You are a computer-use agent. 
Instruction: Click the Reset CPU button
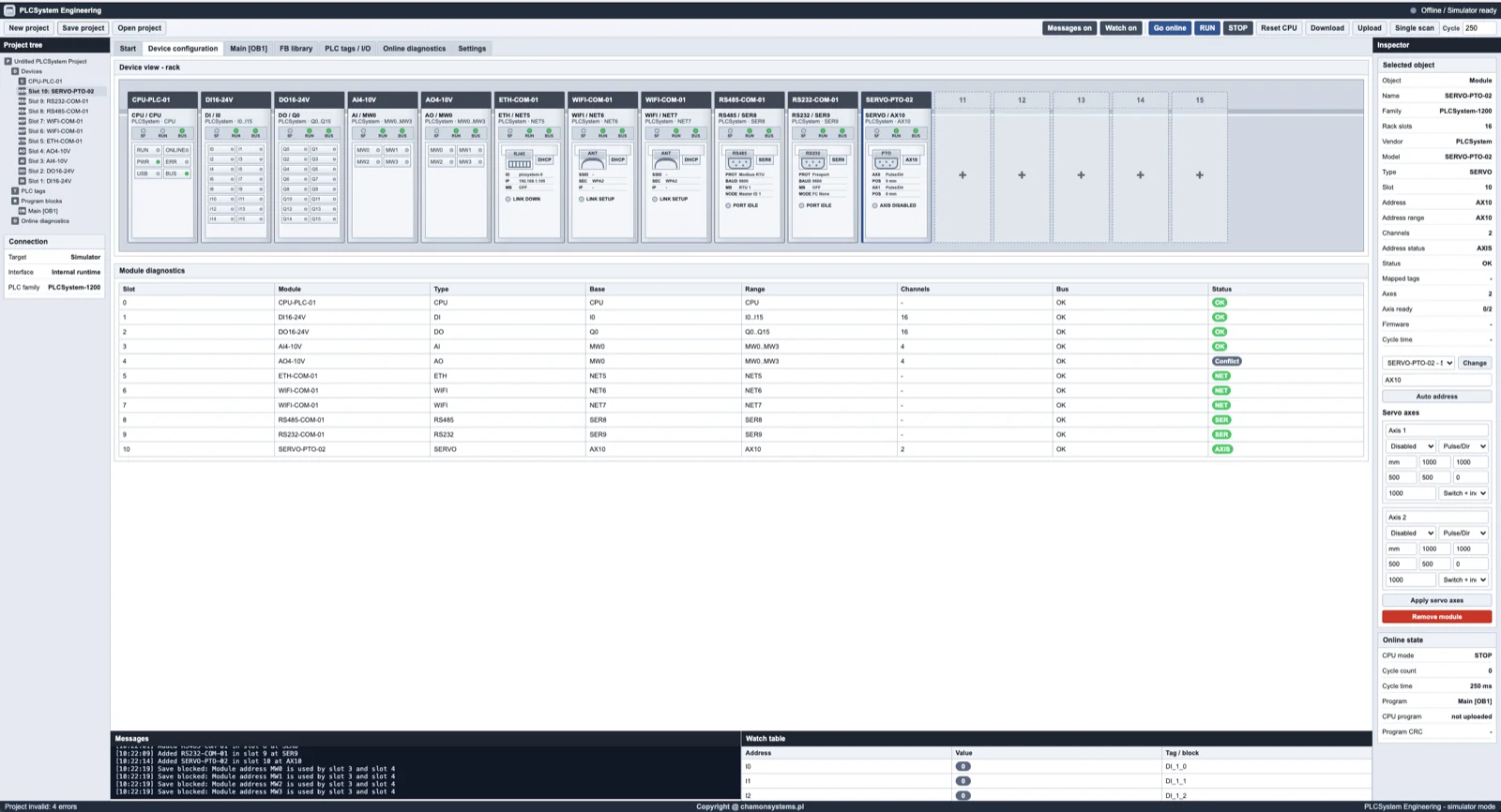coord(1279,28)
